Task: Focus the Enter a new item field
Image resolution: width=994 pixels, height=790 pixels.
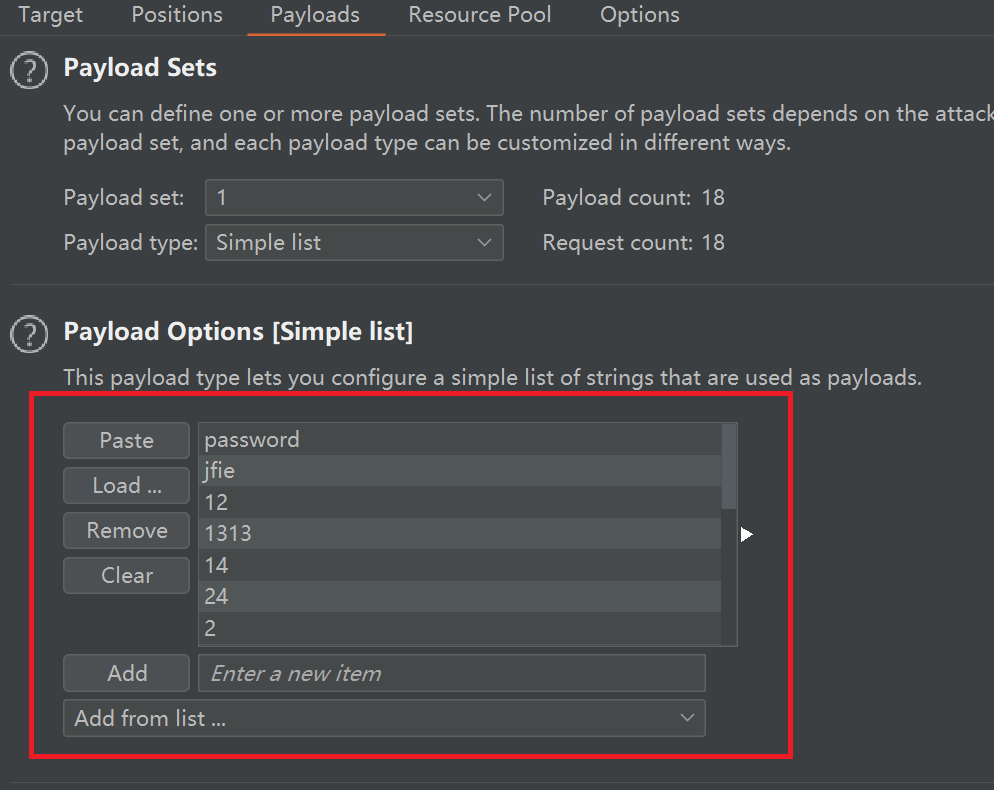Action: 452,674
